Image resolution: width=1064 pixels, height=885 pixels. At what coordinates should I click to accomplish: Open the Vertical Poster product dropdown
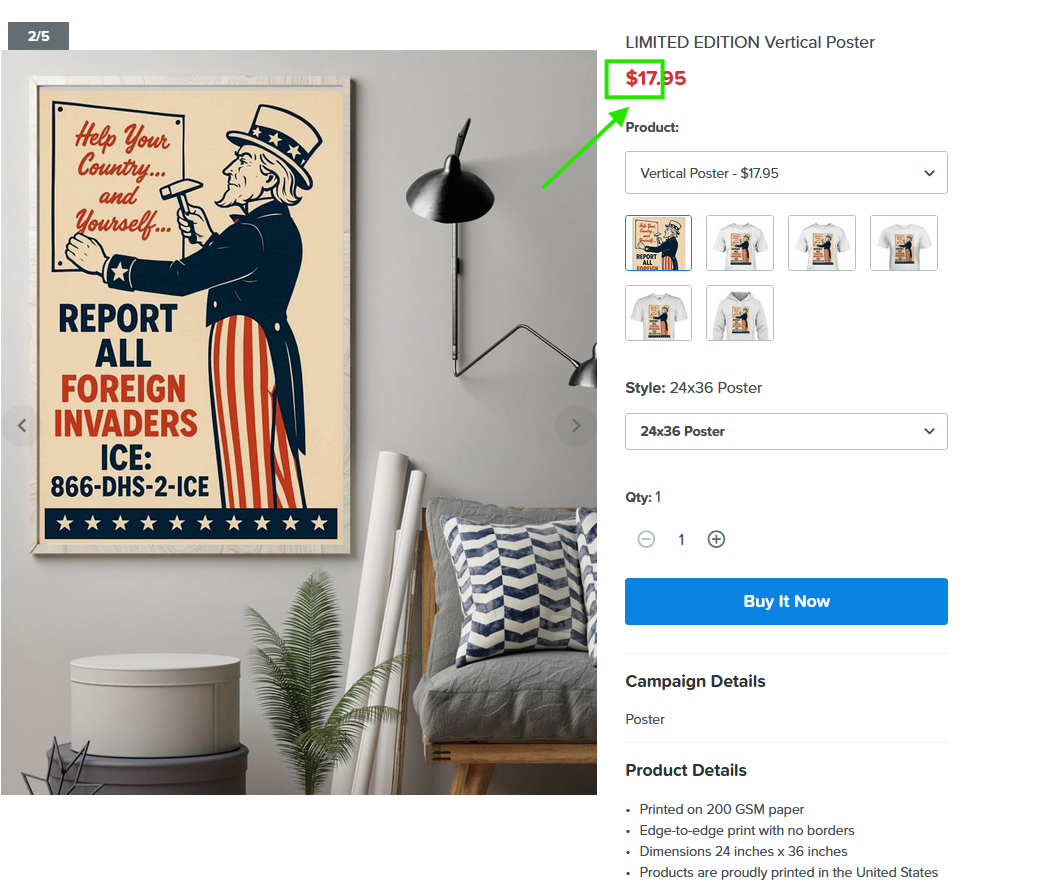(786, 172)
